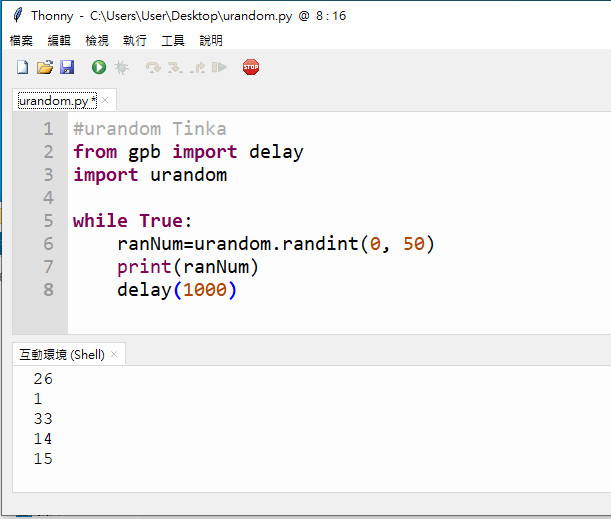Select the 互動環境 (Shell) tab

click(x=62, y=355)
